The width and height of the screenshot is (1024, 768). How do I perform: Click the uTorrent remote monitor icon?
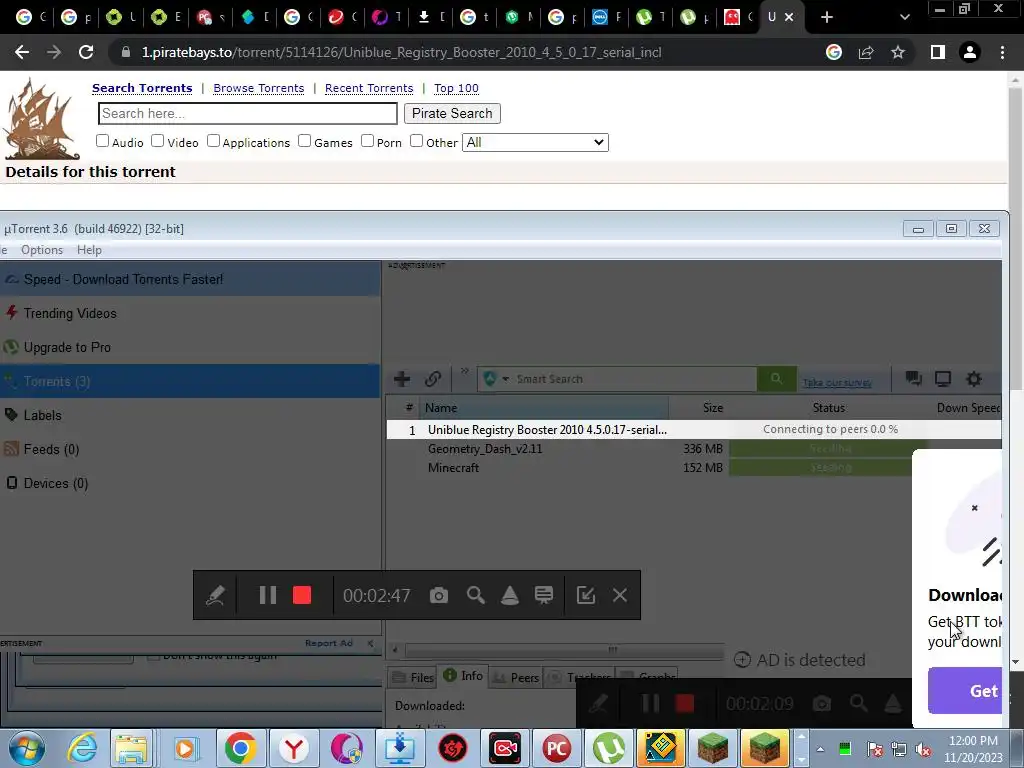point(942,379)
